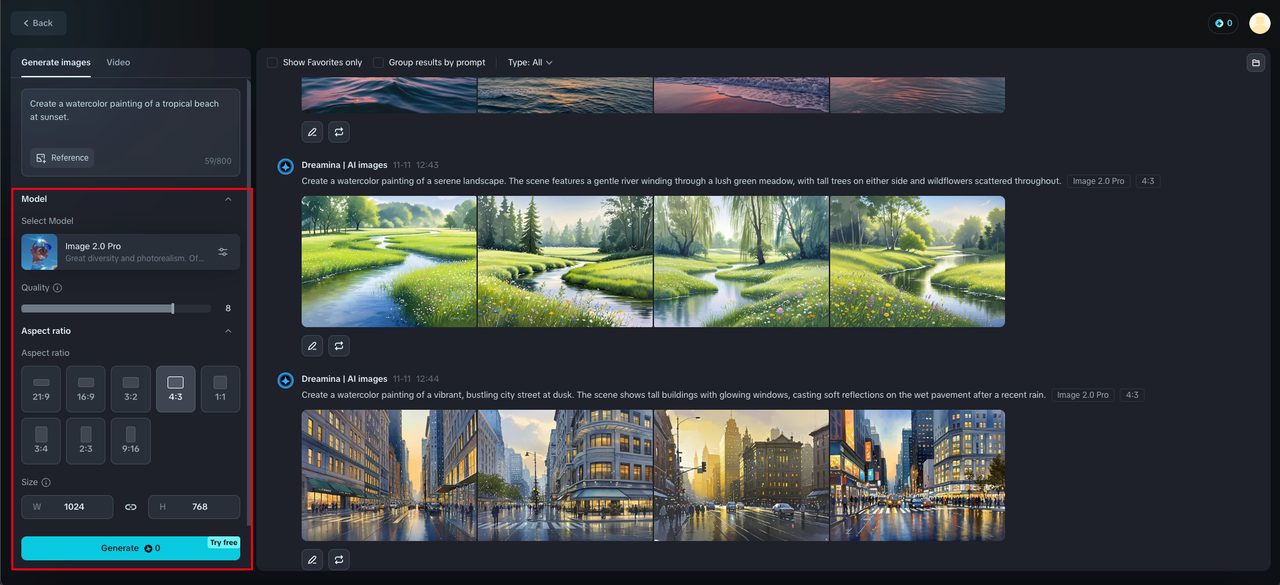Click 4:3 tag on landscape prompt
The image size is (1280, 585).
(x=1148, y=181)
